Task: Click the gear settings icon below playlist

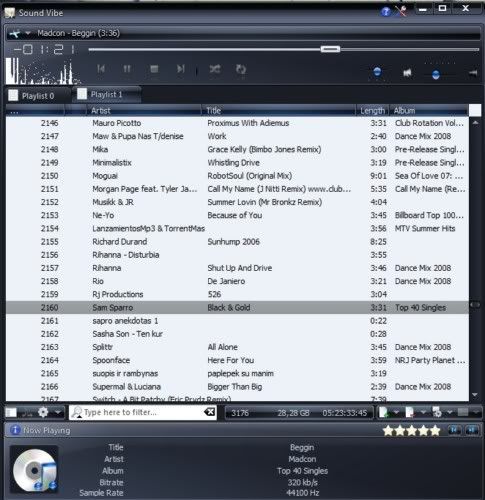Action: point(43,412)
